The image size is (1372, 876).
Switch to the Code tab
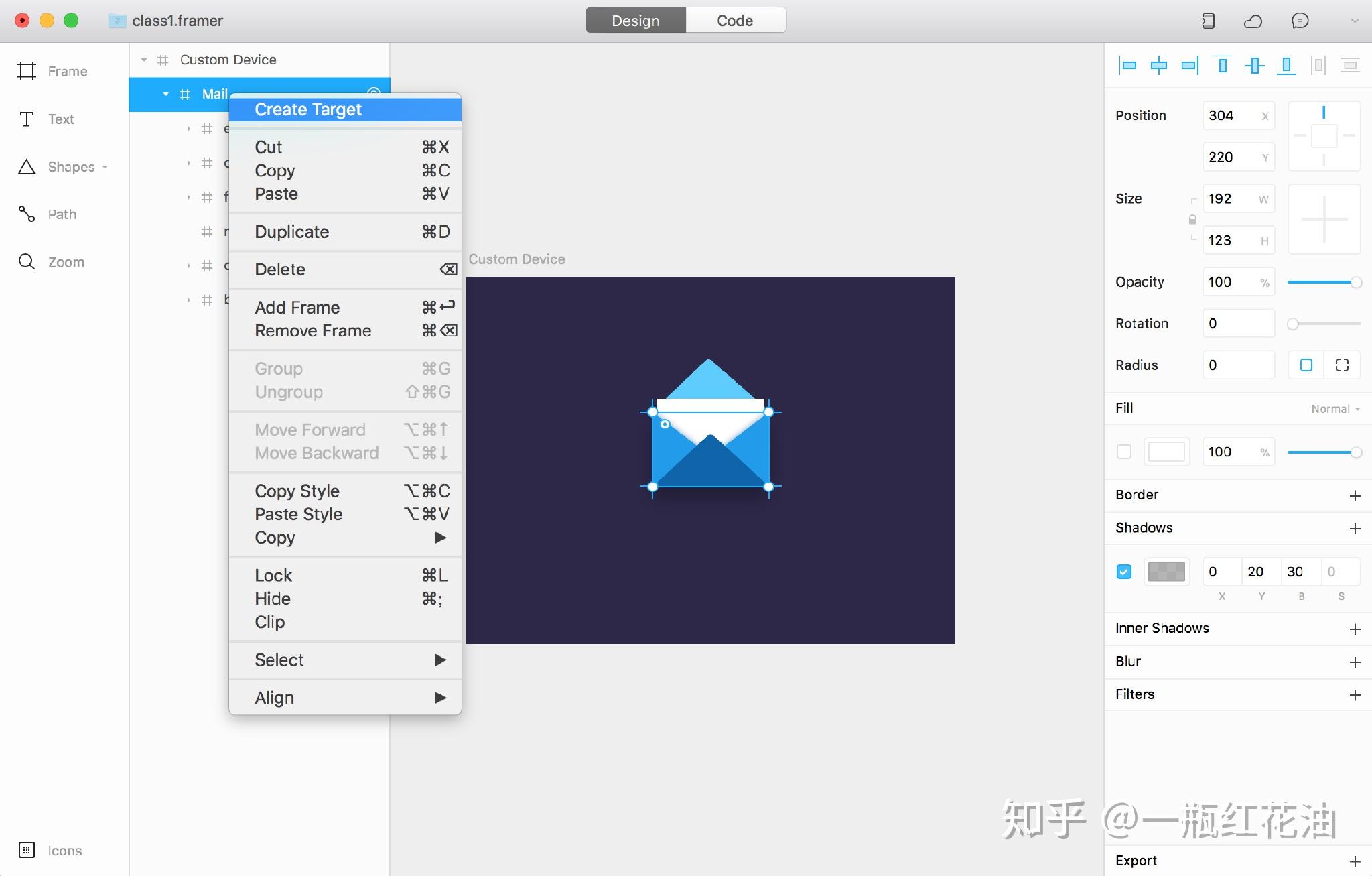[735, 21]
